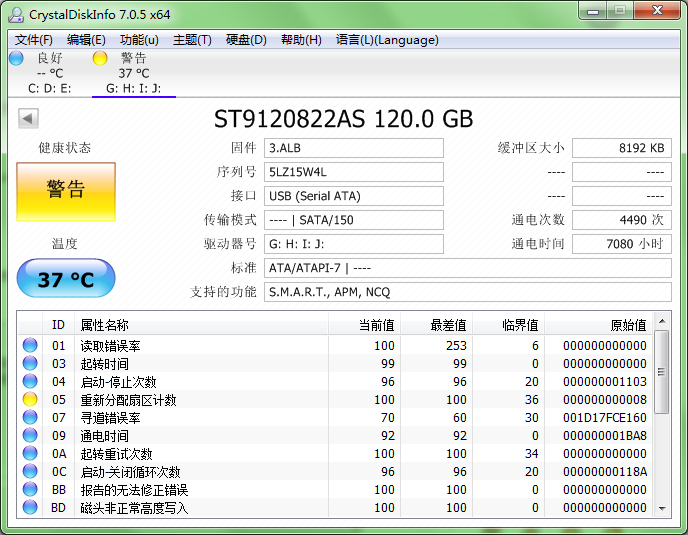The height and width of the screenshot is (535, 688).
Task: Open the 编辑(E) menu
Action: pos(86,40)
